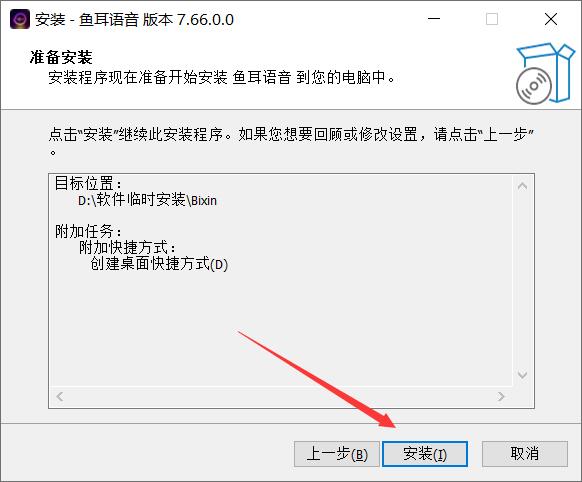
Task: Cancel setup with the 取消 button
Action: 525,454
